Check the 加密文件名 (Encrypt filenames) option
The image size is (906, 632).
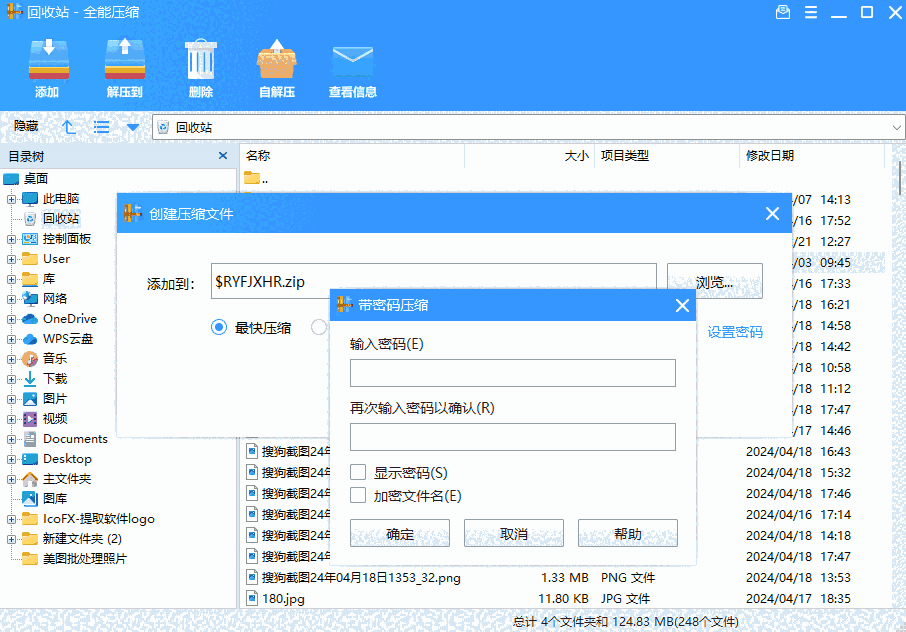point(355,495)
